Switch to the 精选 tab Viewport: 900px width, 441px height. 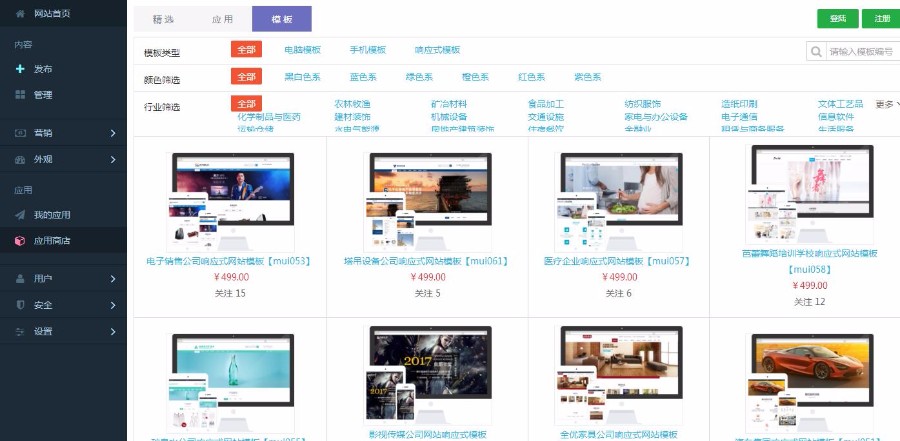[163, 19]
